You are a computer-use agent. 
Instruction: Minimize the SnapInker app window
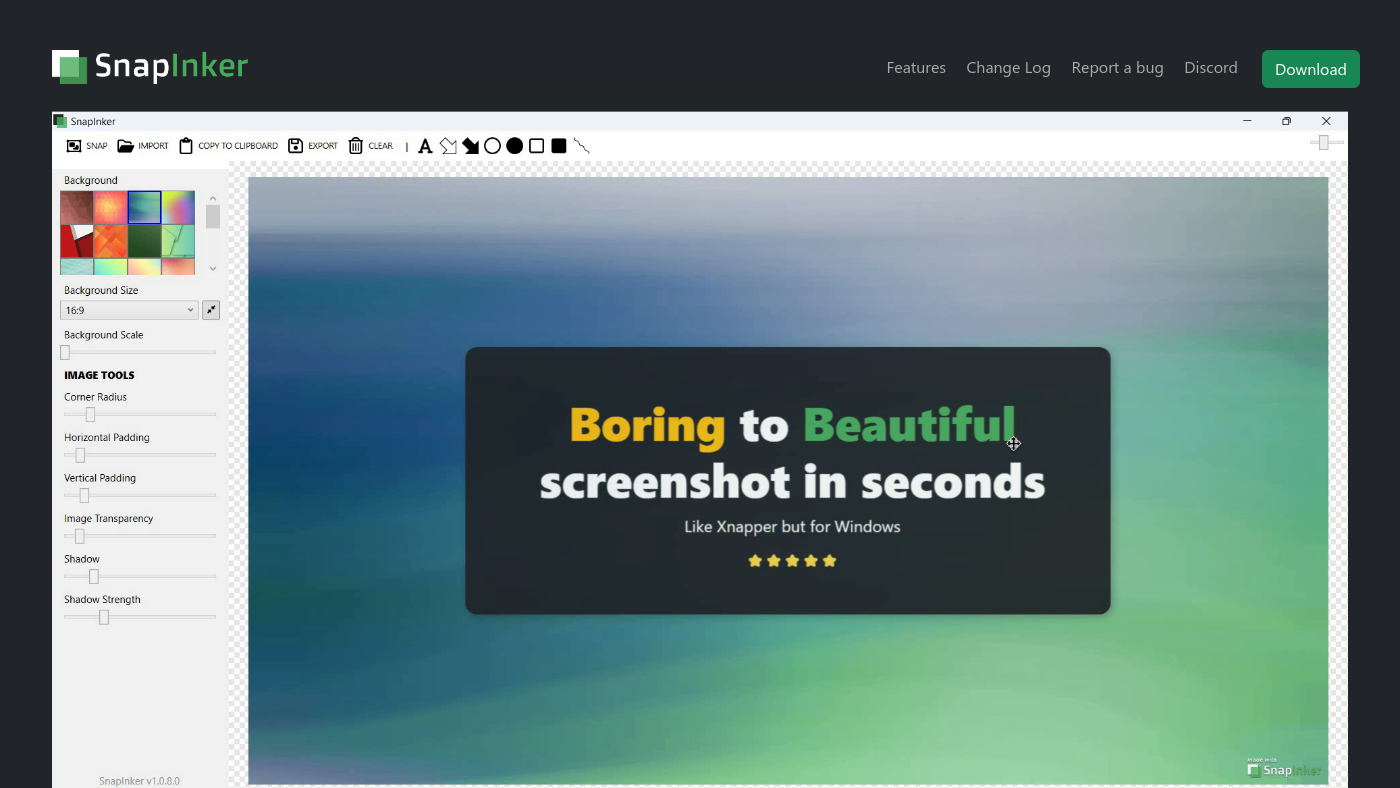click(x=1247, y=121)
